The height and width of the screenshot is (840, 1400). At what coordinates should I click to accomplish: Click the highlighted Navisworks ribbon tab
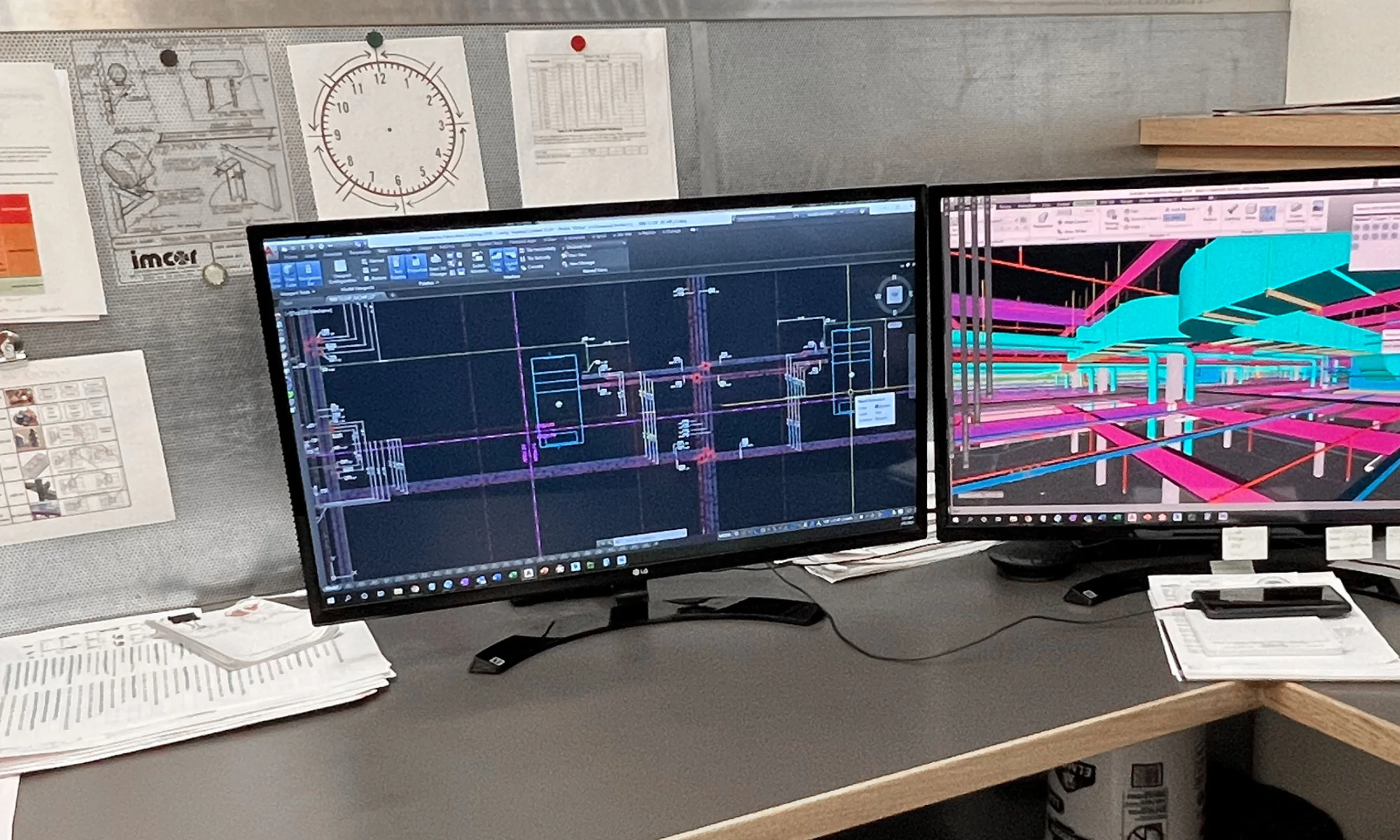click(1085, 204)
